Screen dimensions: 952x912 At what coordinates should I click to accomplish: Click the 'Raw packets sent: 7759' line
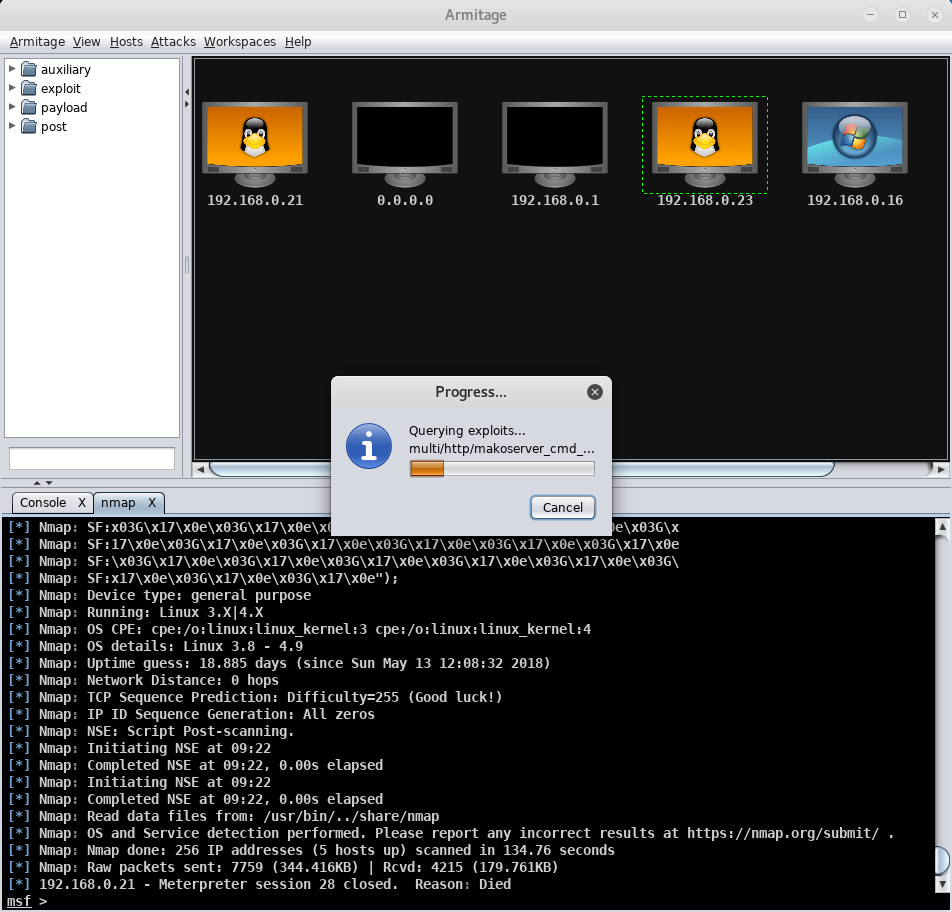point(283,867)
